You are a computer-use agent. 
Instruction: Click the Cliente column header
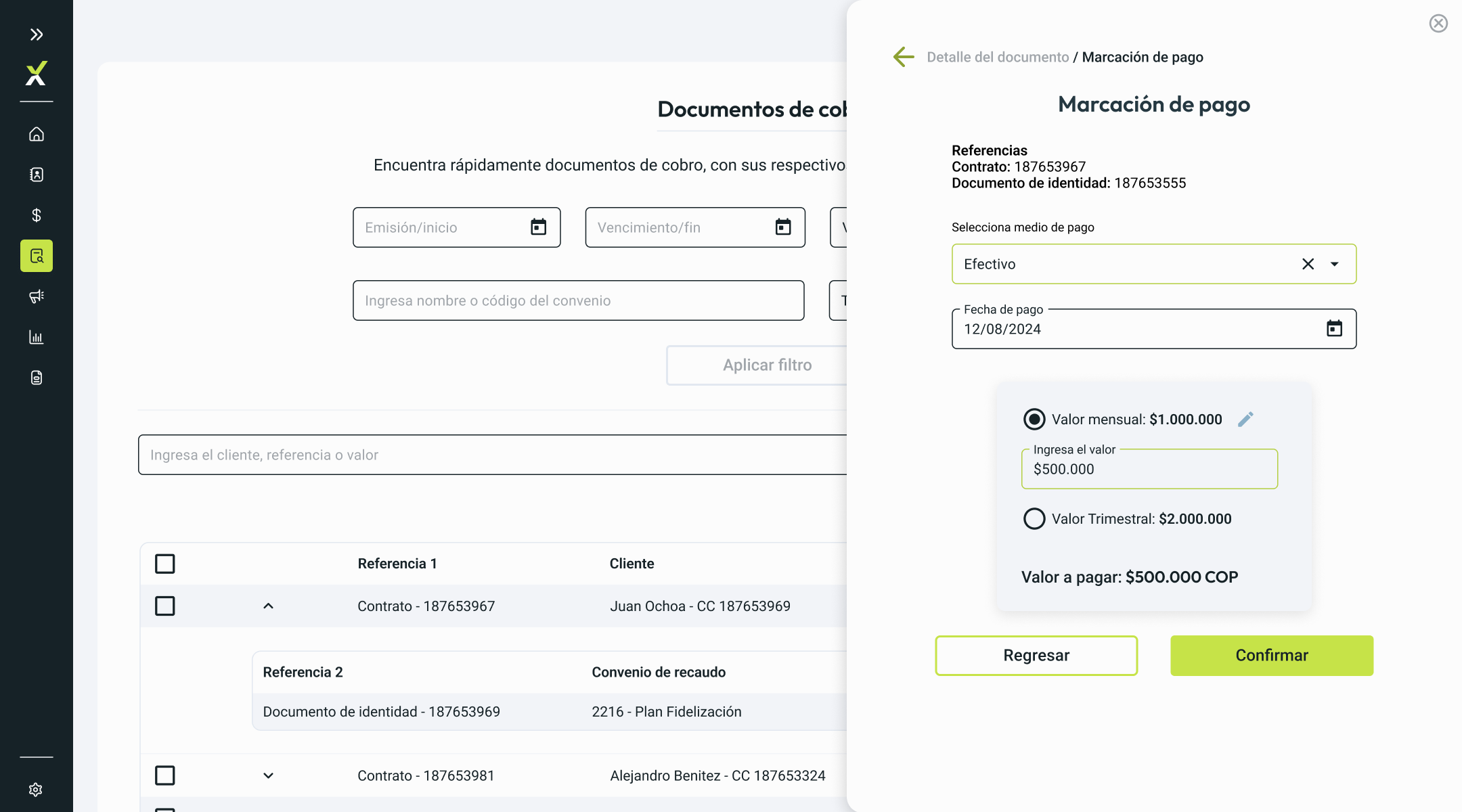632,564
